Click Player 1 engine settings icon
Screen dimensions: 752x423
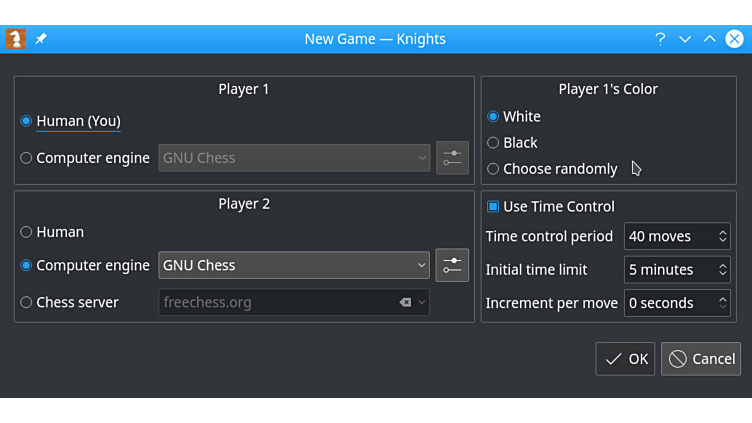point(452,158)
